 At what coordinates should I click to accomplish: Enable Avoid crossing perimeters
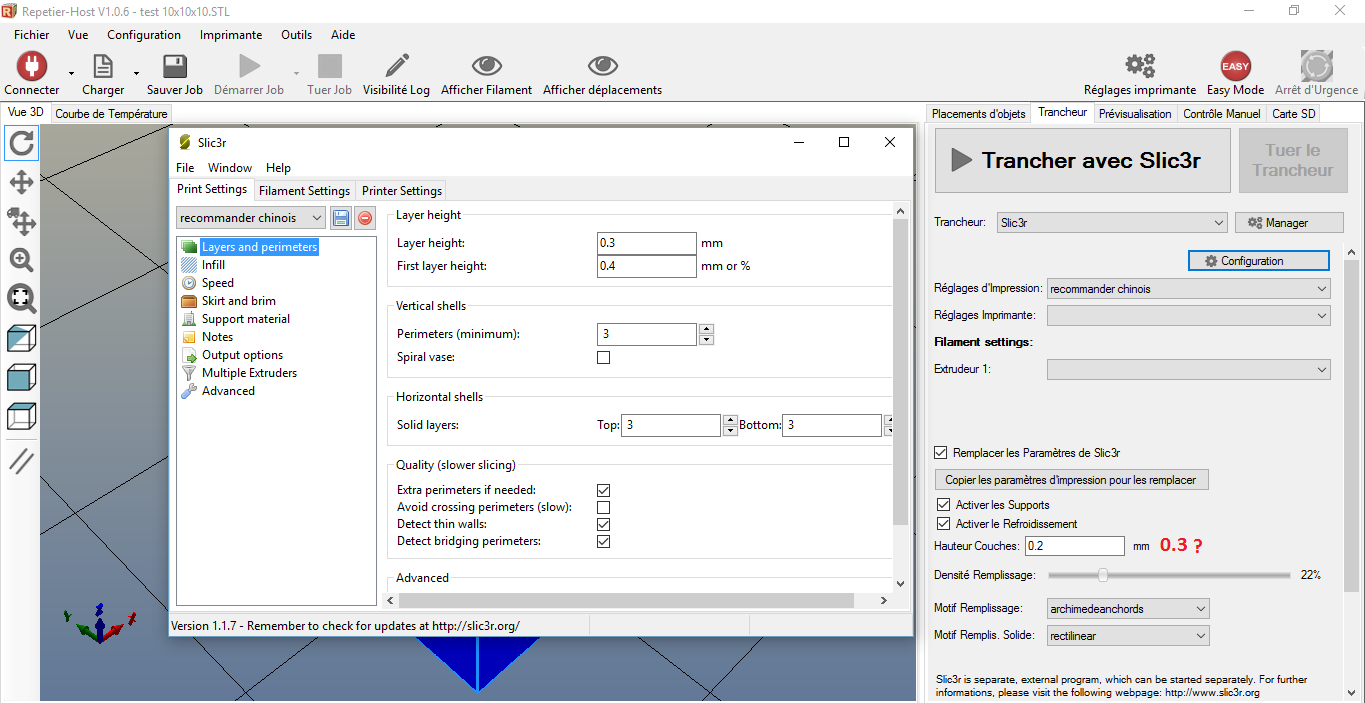coord(603,507)
